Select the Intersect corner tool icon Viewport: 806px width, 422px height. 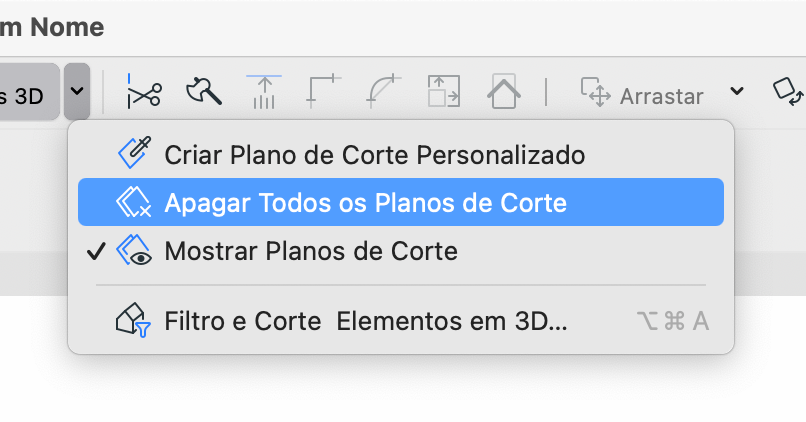(323, 91)
